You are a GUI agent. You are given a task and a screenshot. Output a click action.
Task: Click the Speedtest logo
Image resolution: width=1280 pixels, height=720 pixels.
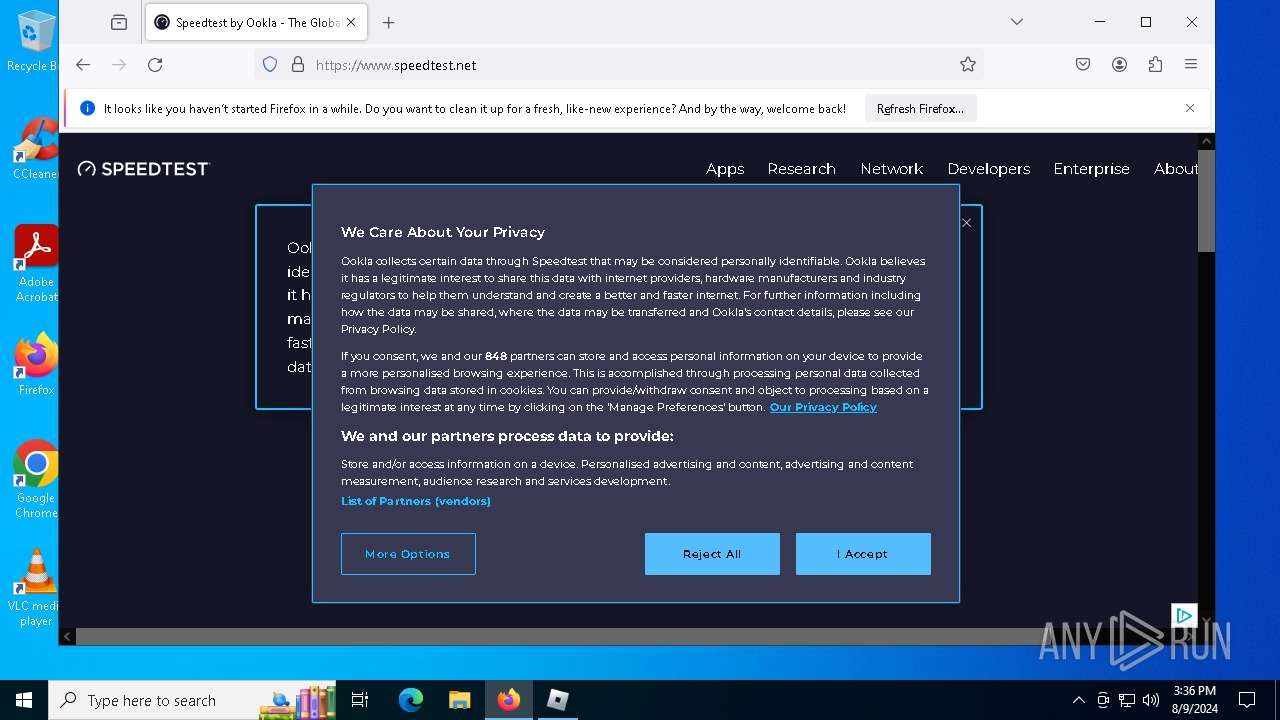point(144,169)
